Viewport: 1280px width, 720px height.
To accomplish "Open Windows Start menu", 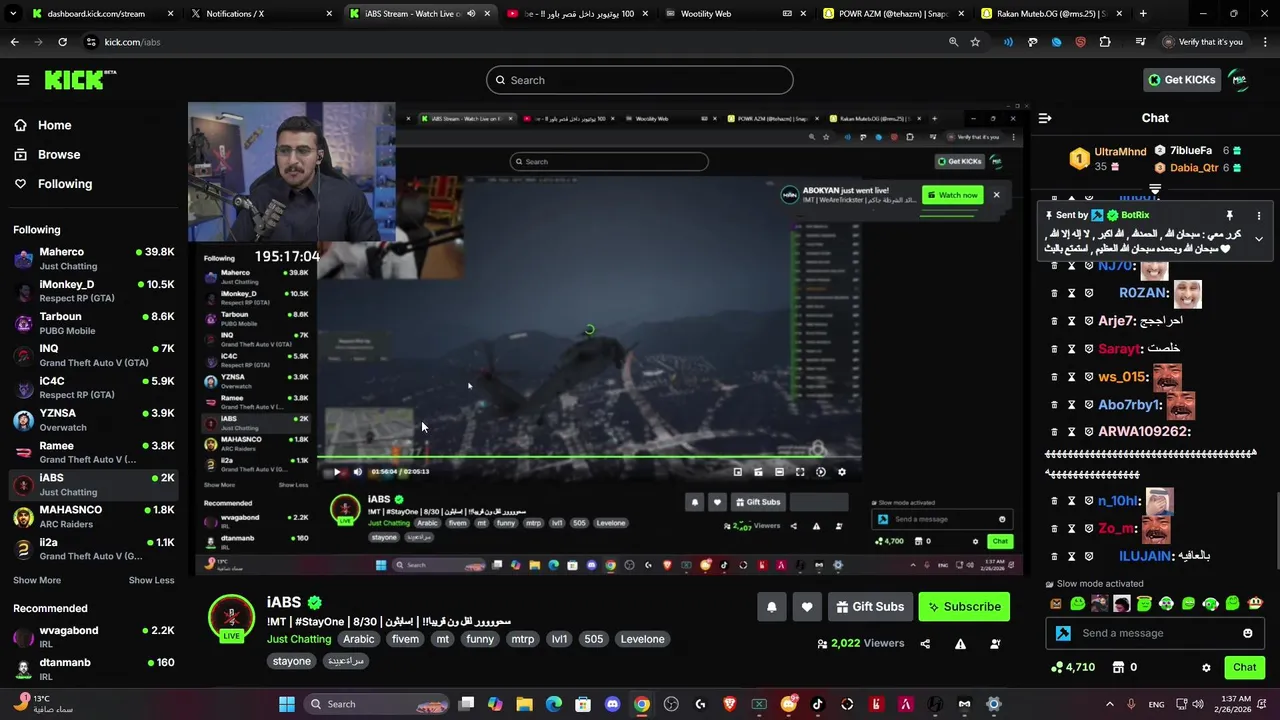I will click(x=287, y=704).
